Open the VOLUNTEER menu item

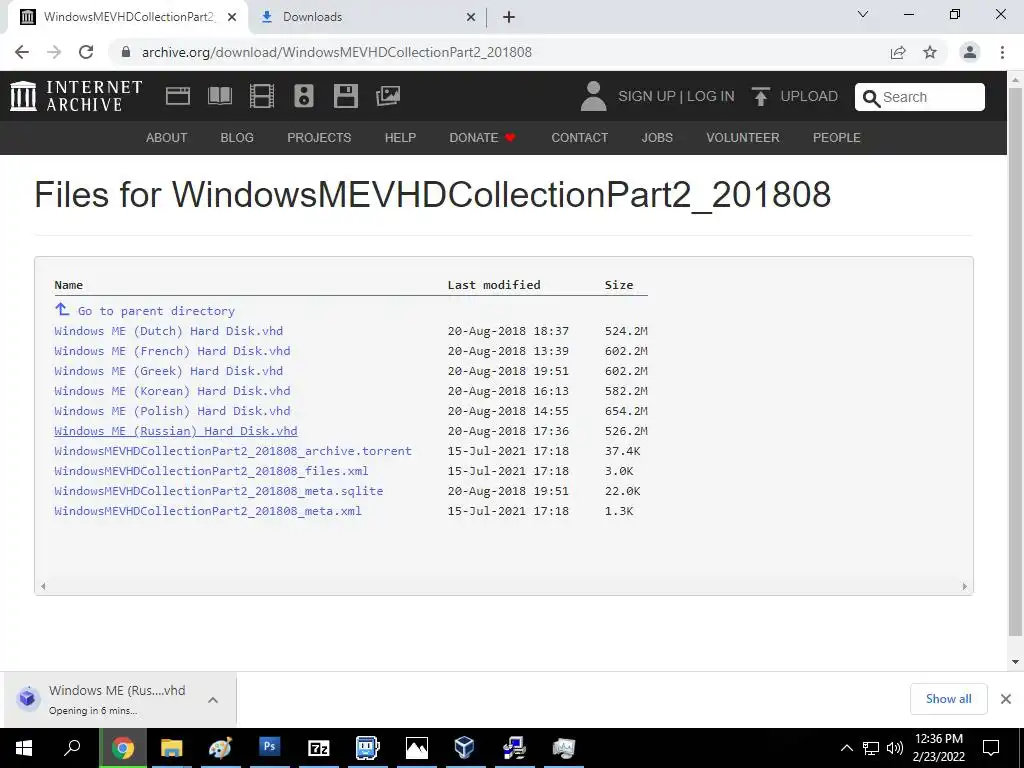743,138
